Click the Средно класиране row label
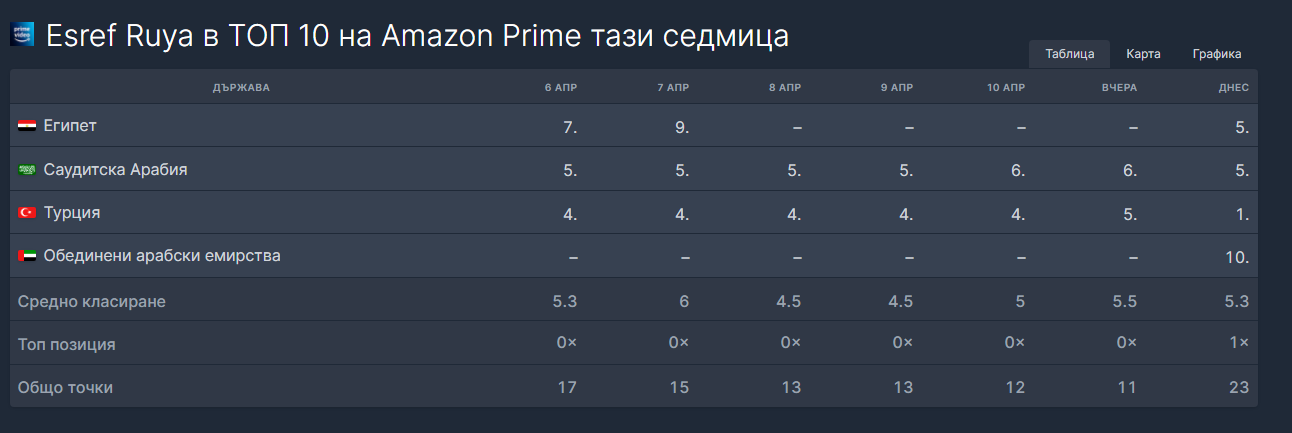 click(x=92, y=301)
